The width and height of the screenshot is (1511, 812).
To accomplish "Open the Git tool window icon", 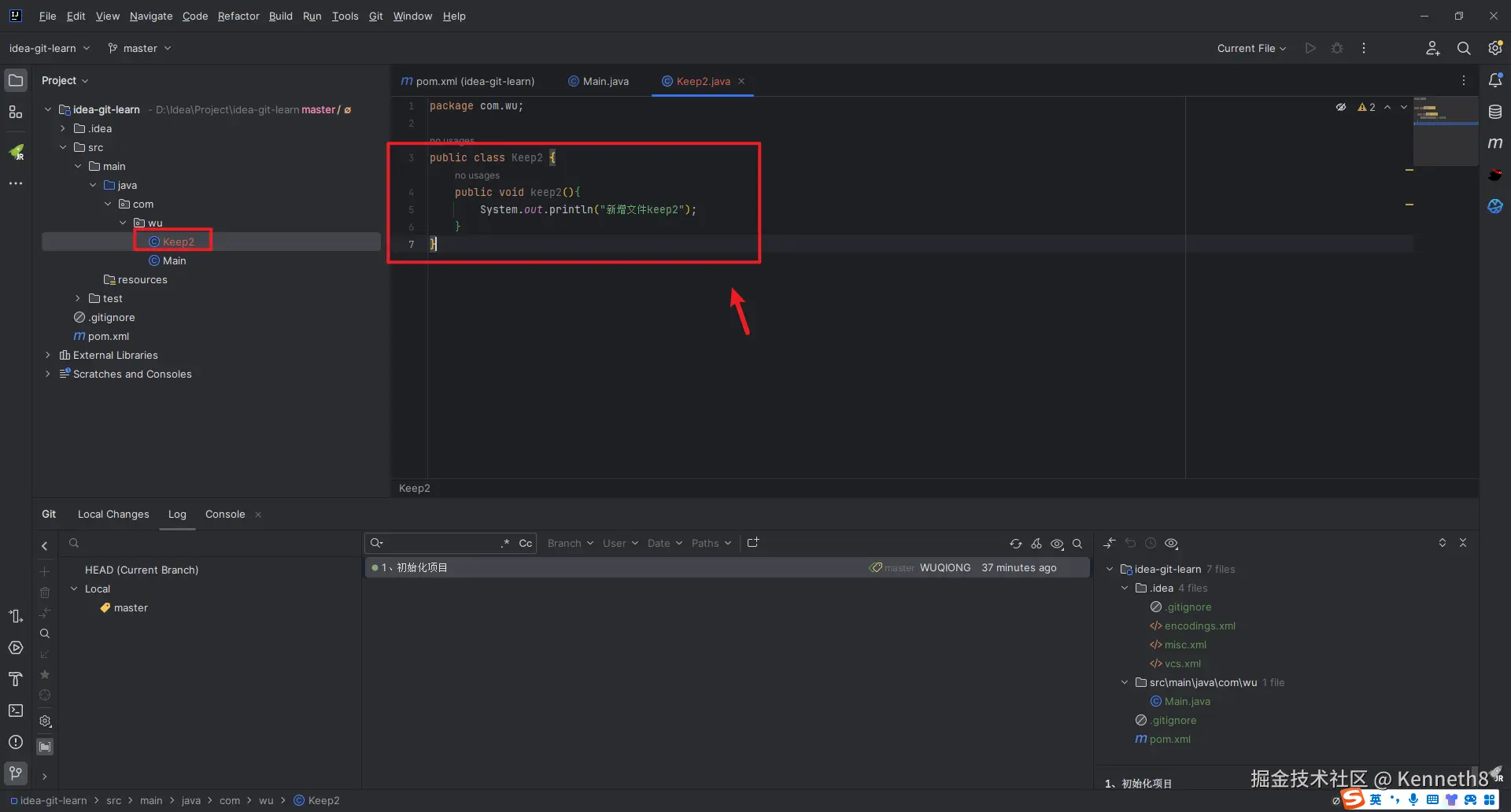I will tap(16, 773).
